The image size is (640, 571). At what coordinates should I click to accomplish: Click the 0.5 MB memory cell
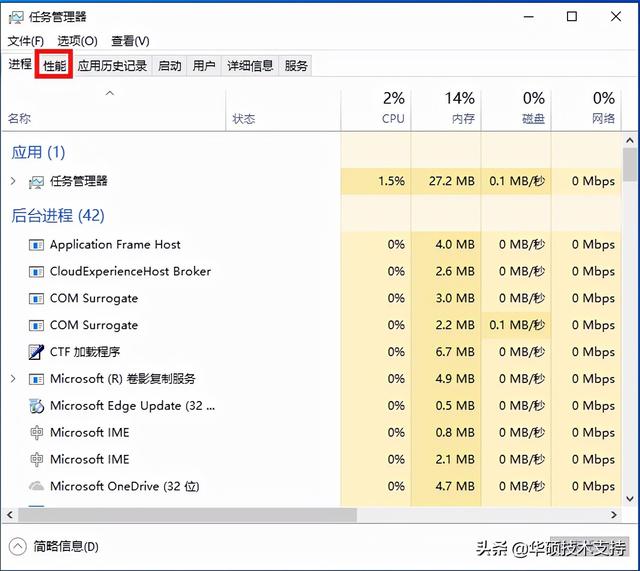(446, 406)
